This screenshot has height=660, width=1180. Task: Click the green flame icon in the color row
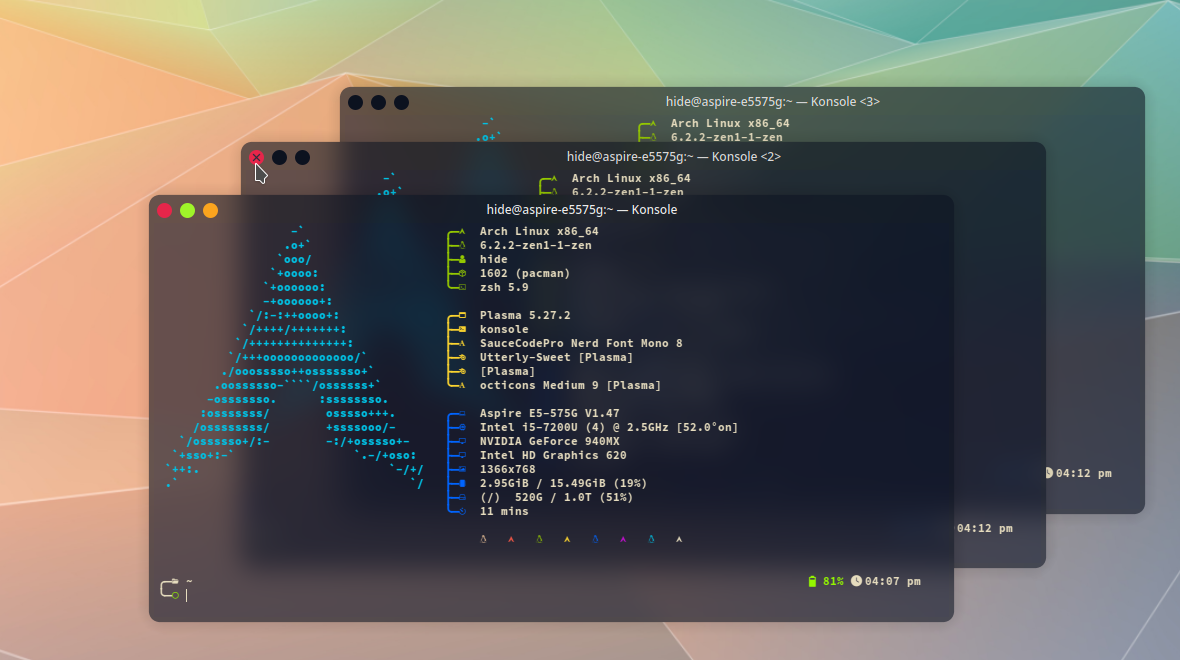(x=539, y=539)
